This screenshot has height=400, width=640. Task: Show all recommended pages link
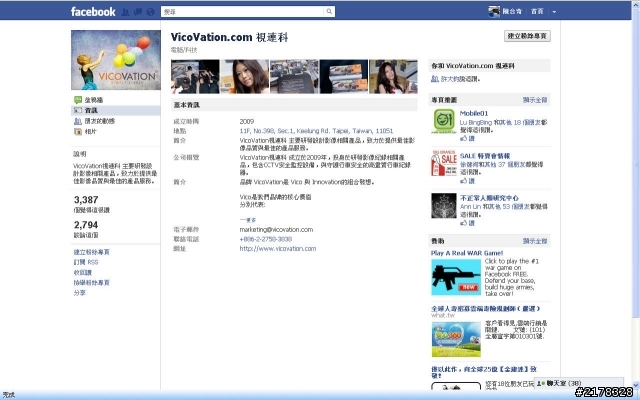(x=535, y=100)
